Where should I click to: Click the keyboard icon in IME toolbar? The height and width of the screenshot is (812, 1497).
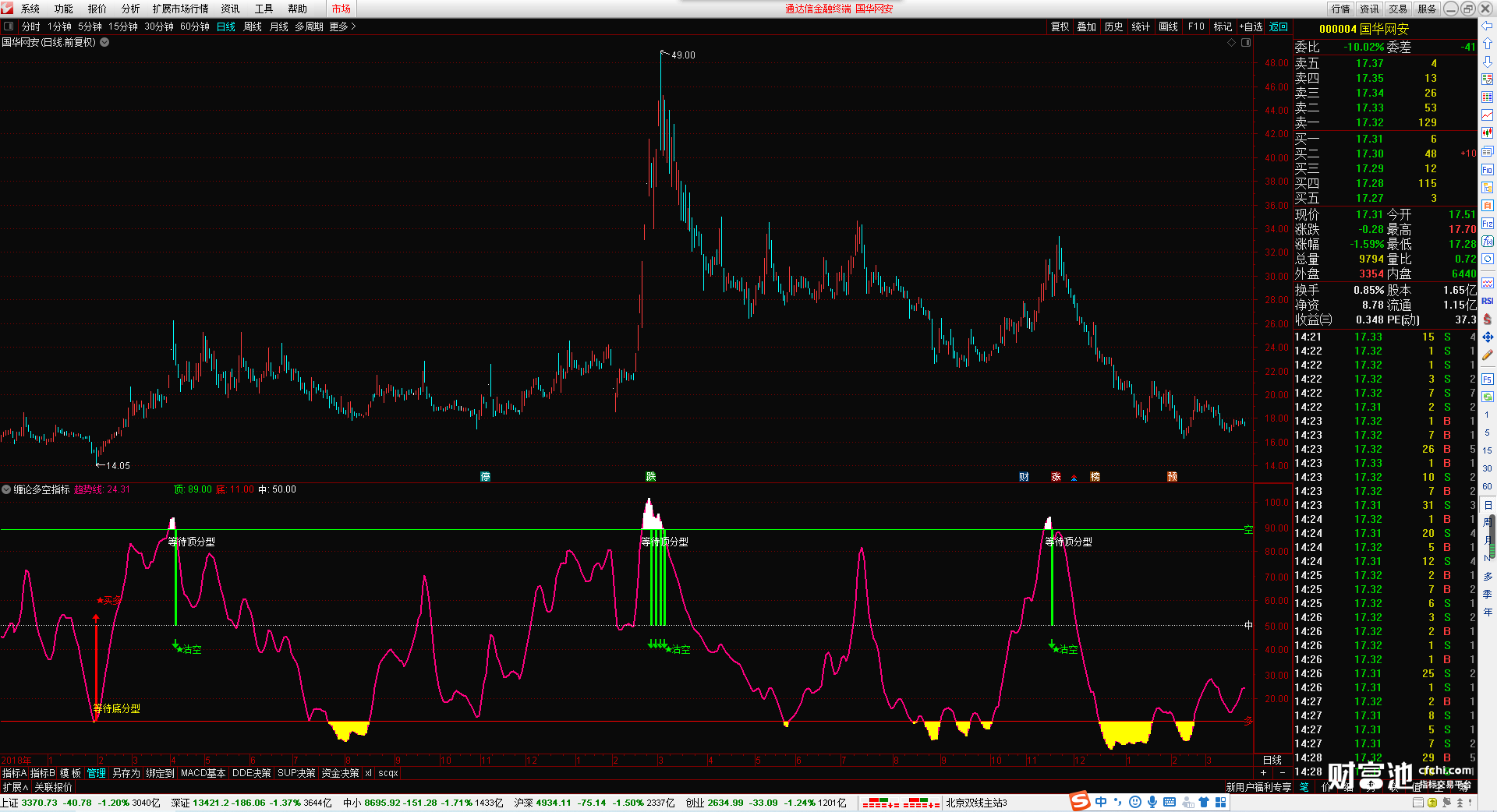click(x=1170, y=802)
